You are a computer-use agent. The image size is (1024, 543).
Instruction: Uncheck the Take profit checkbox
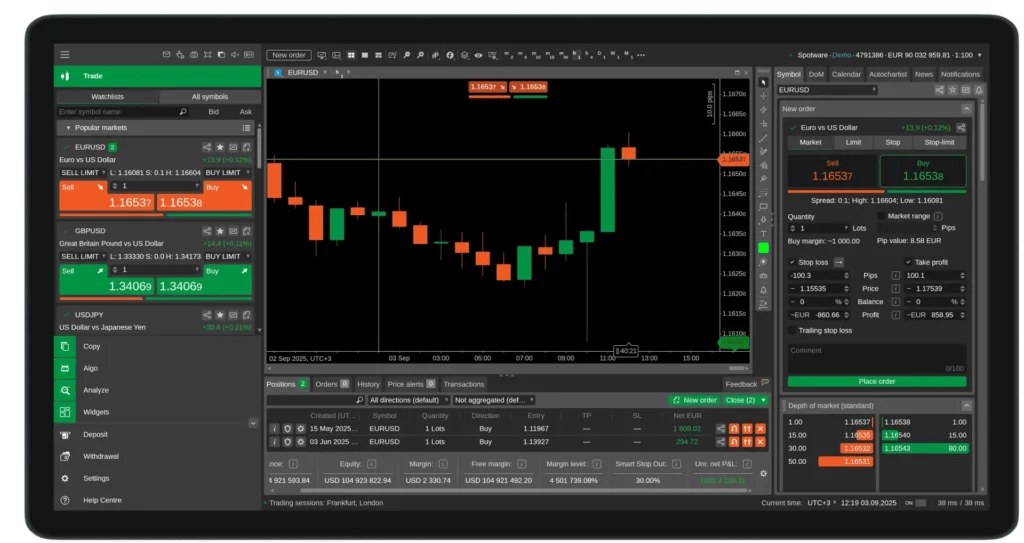point(908,262)
